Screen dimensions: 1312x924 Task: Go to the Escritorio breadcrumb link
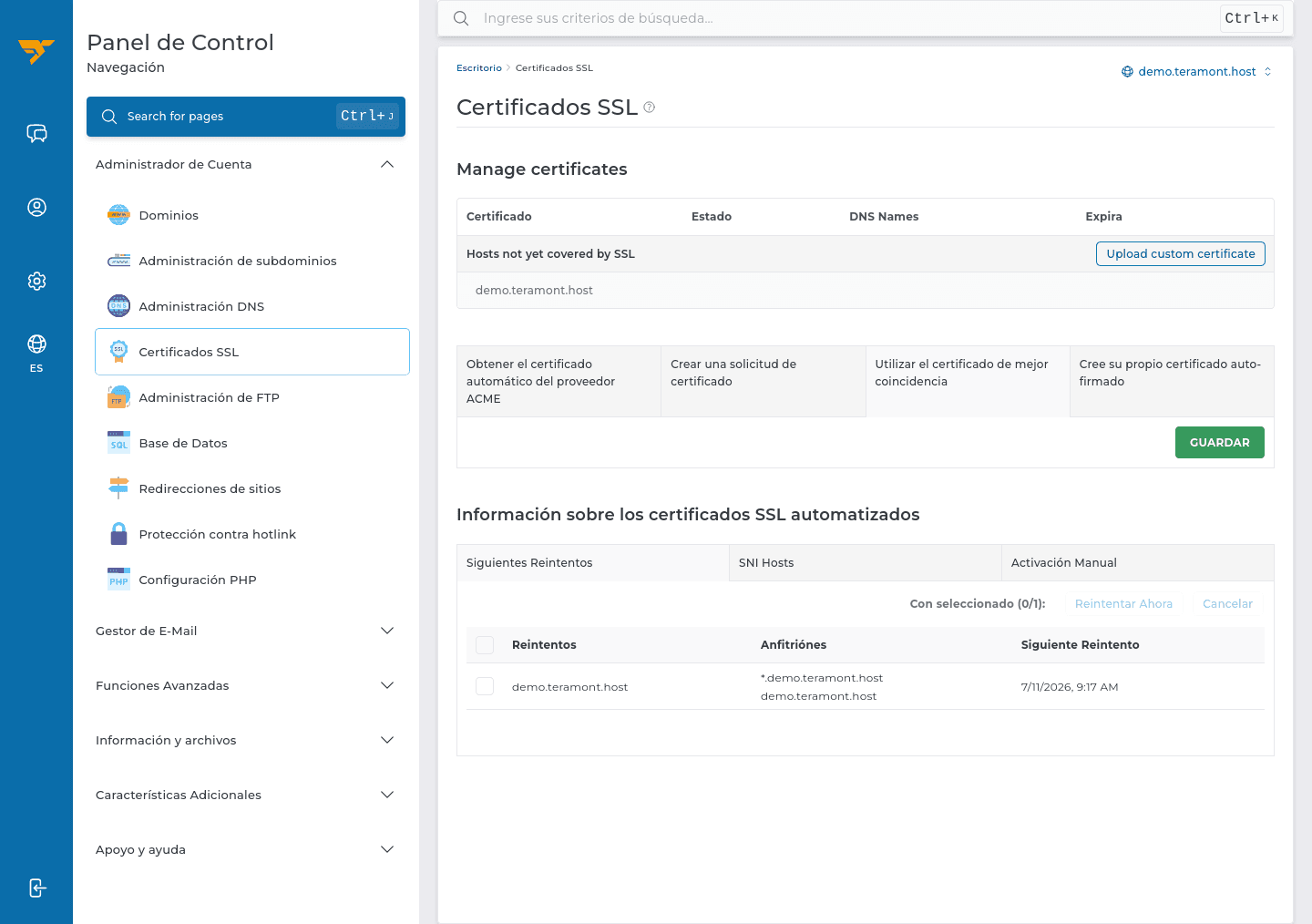pos(479,68)
